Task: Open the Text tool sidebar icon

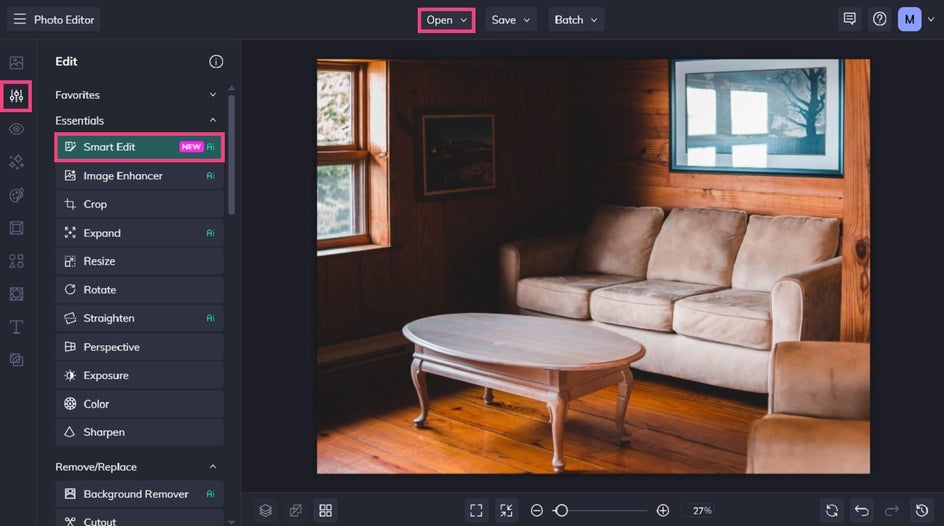Action: click(16, 327)
